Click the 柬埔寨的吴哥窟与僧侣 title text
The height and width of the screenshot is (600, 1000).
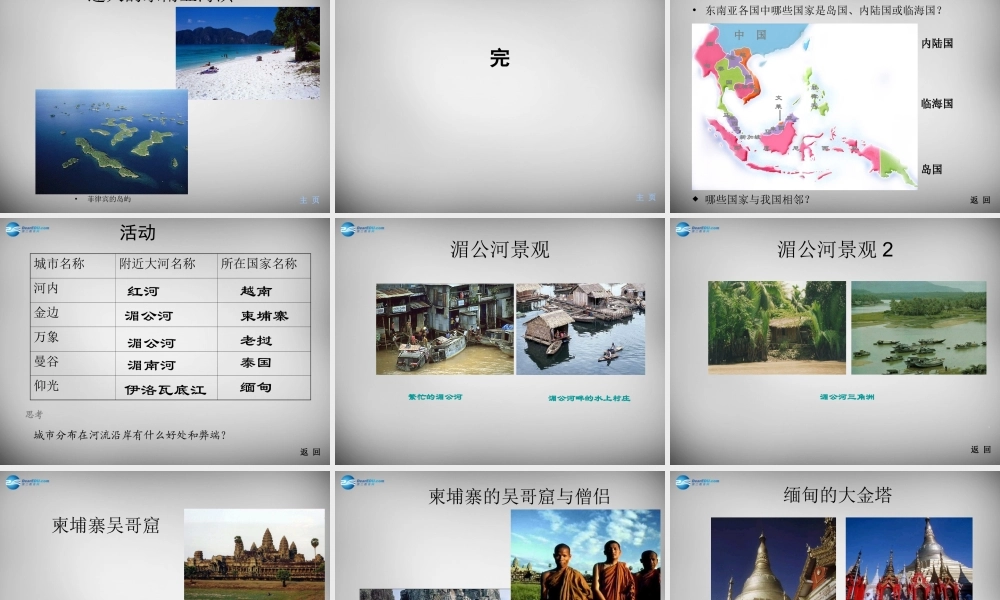(519, 496)
